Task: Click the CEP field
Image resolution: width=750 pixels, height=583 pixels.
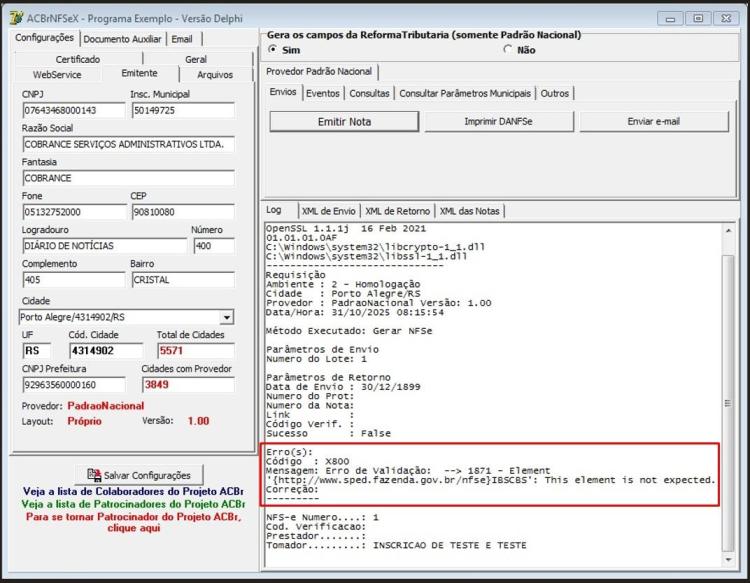Action: [x=183, y=212]
